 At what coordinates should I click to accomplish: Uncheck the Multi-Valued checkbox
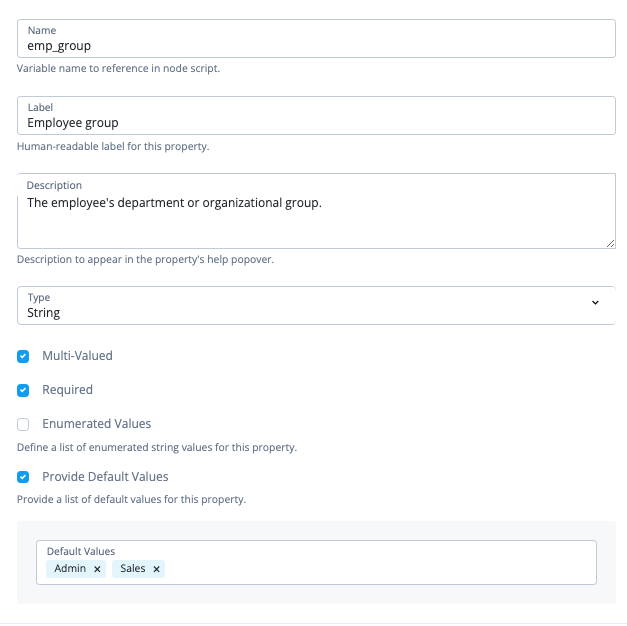[23, 356]
